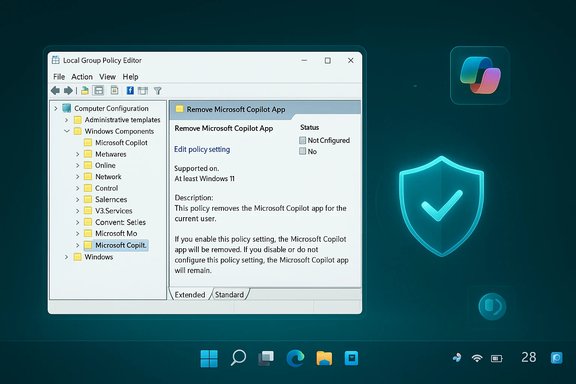Image resolution: width=576 pixels, height=384 pixels.
Task: Click the folder icon beside Metwares
Action: coord(88,154)
